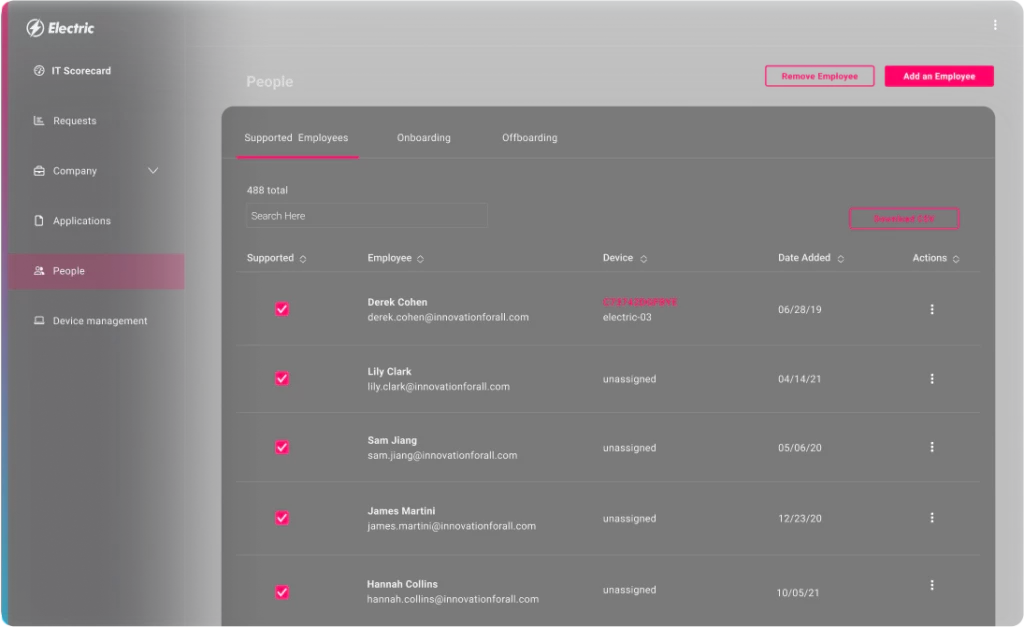1024x627 pixels.
Task: Switch to the Onboarding tab
Action: (423, 137)
